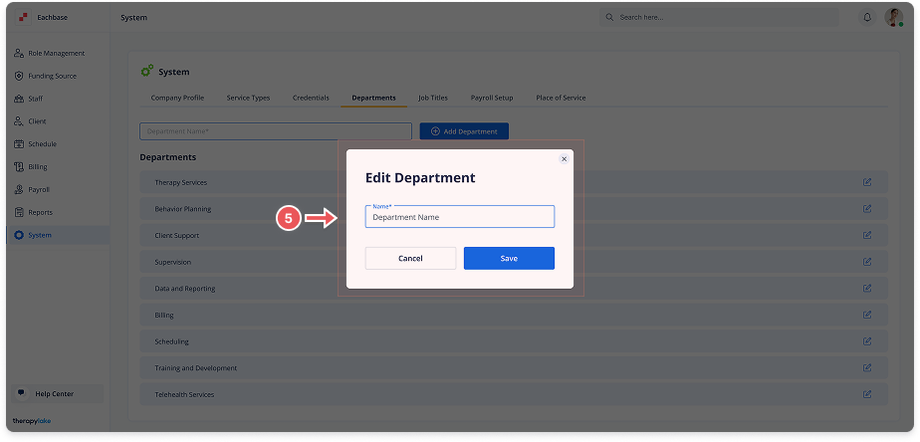Screen dimensions: 920x442
Task: Click the search magnifier icon
Action: (x=610, y=18)
